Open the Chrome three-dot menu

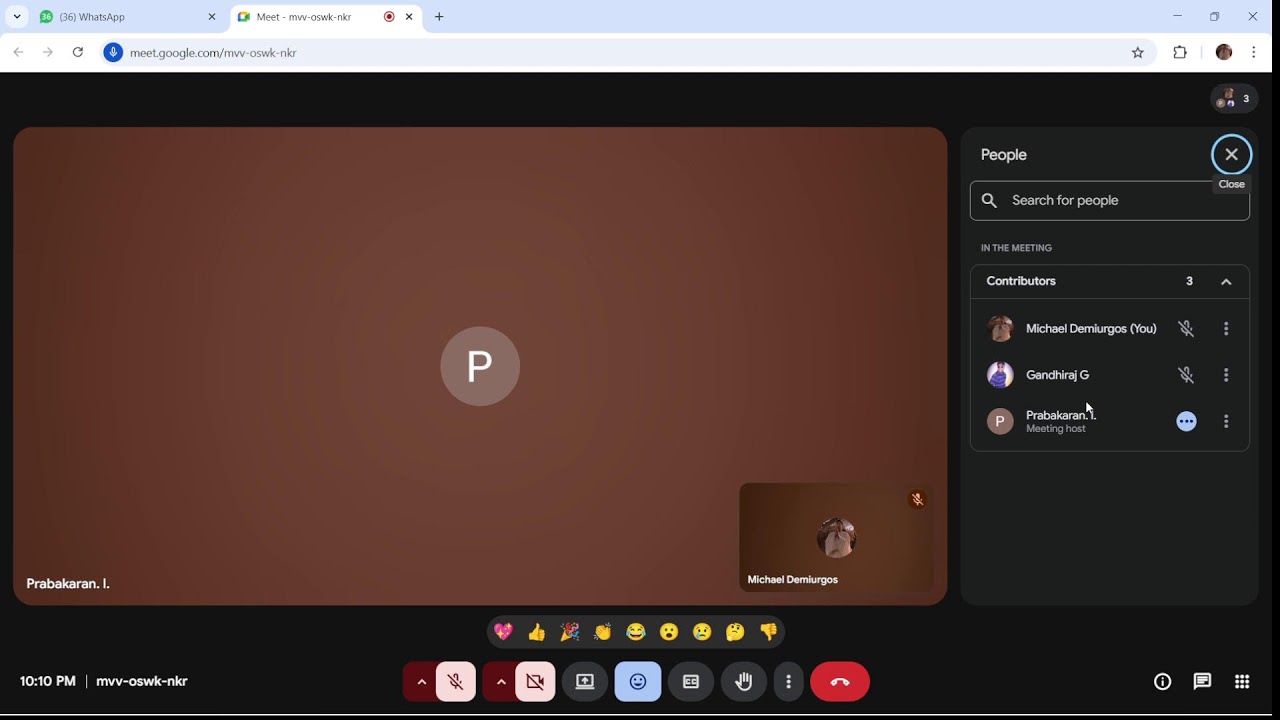click(x=1254, y=53)
